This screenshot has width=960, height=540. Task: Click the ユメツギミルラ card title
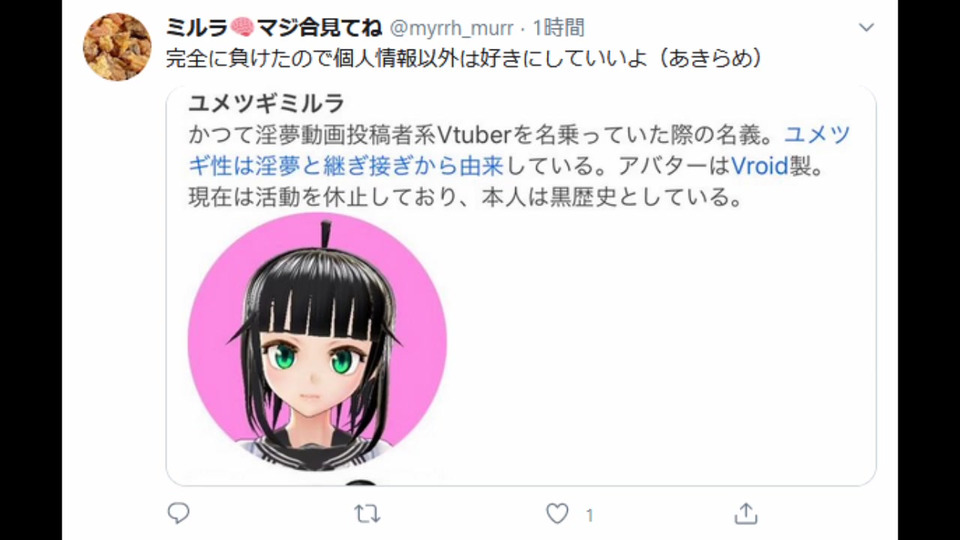click(x=266, y=103)
